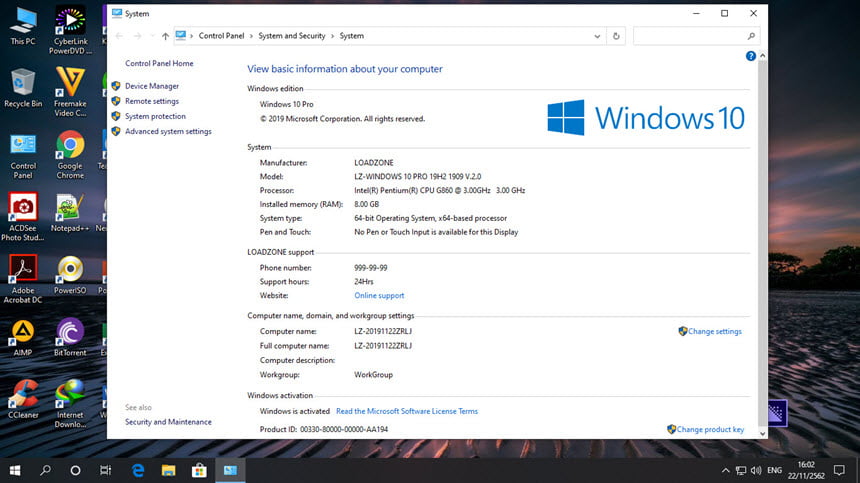Click the LZ-20191122ZRLJ computer name value

point(383,331)
